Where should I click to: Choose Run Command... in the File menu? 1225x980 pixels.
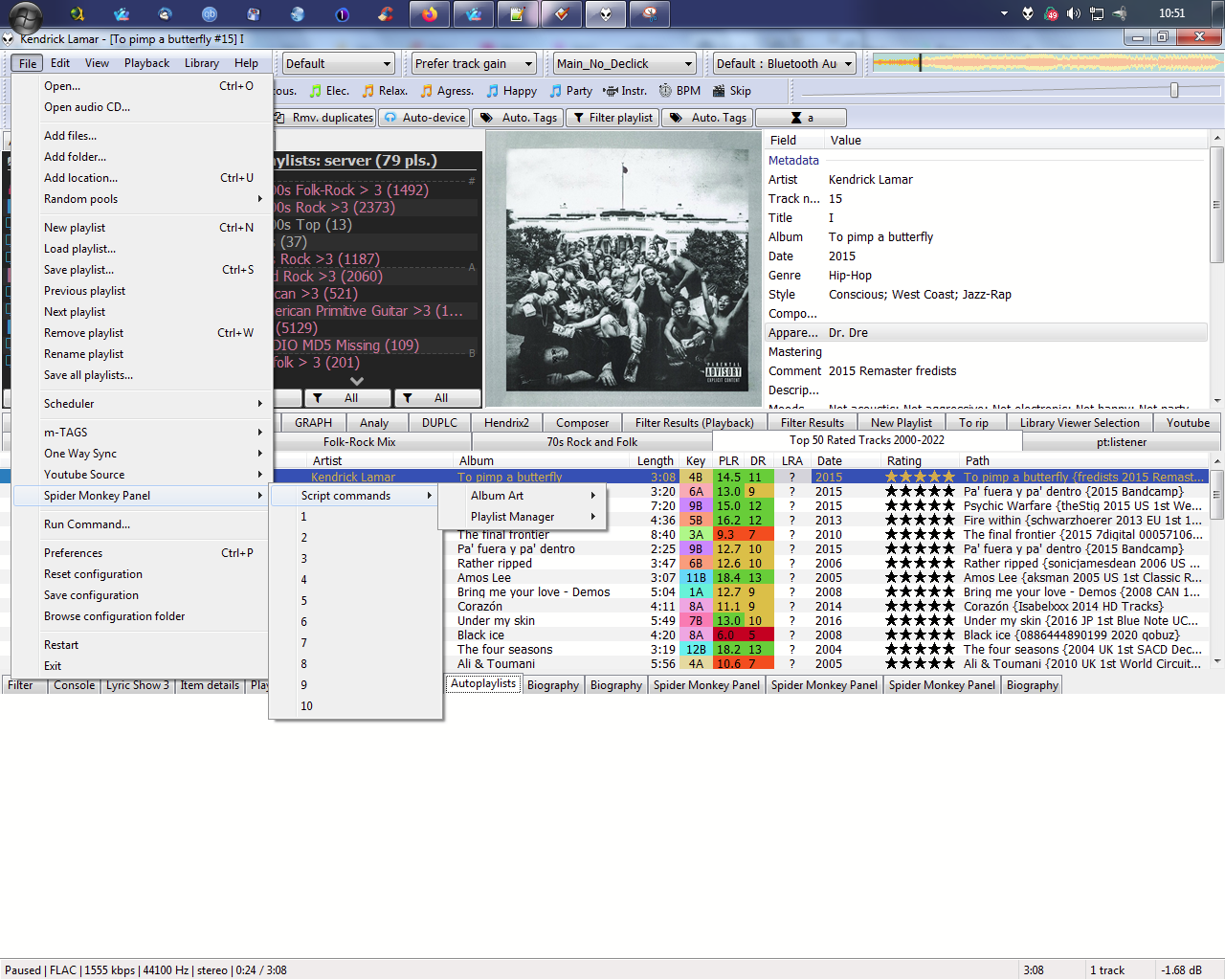[x=142, y=524]
